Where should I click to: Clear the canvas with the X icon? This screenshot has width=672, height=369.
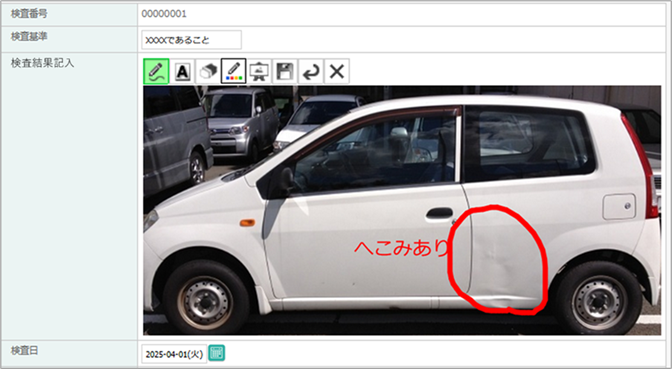point(337,71)
